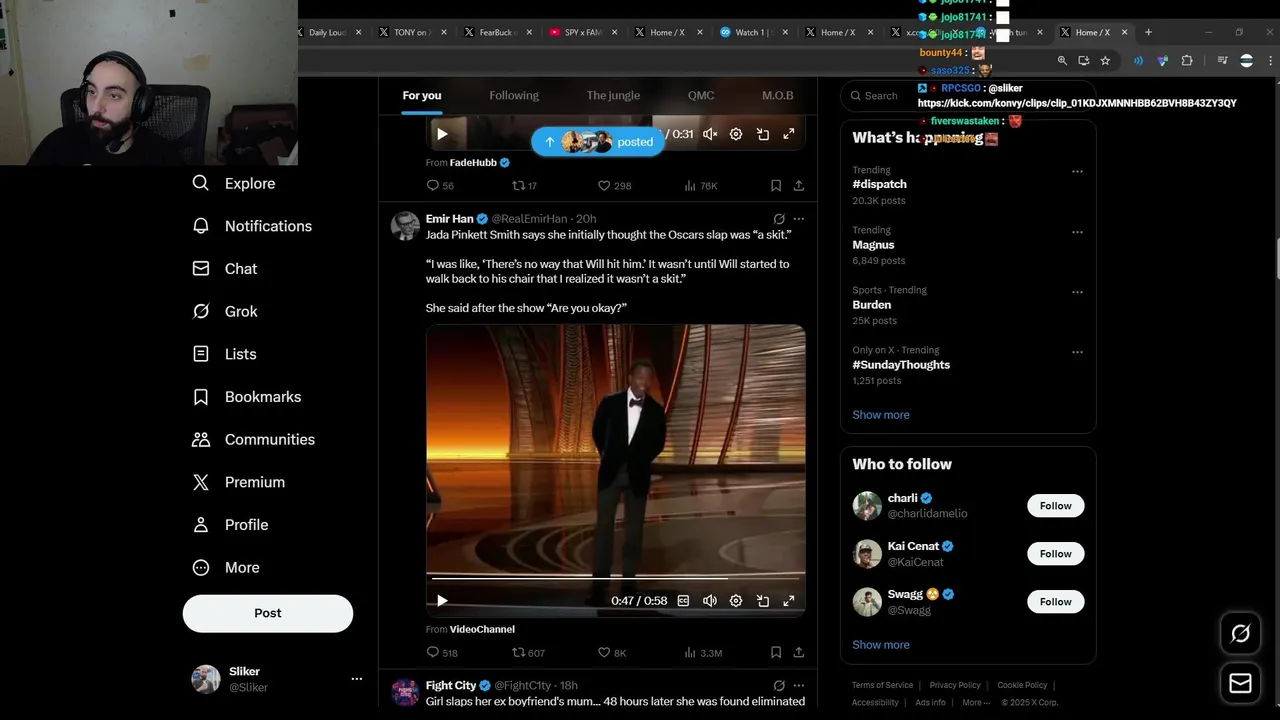
Task: Click the Grok icon on Emir Han post
Action: coord(779,219)
